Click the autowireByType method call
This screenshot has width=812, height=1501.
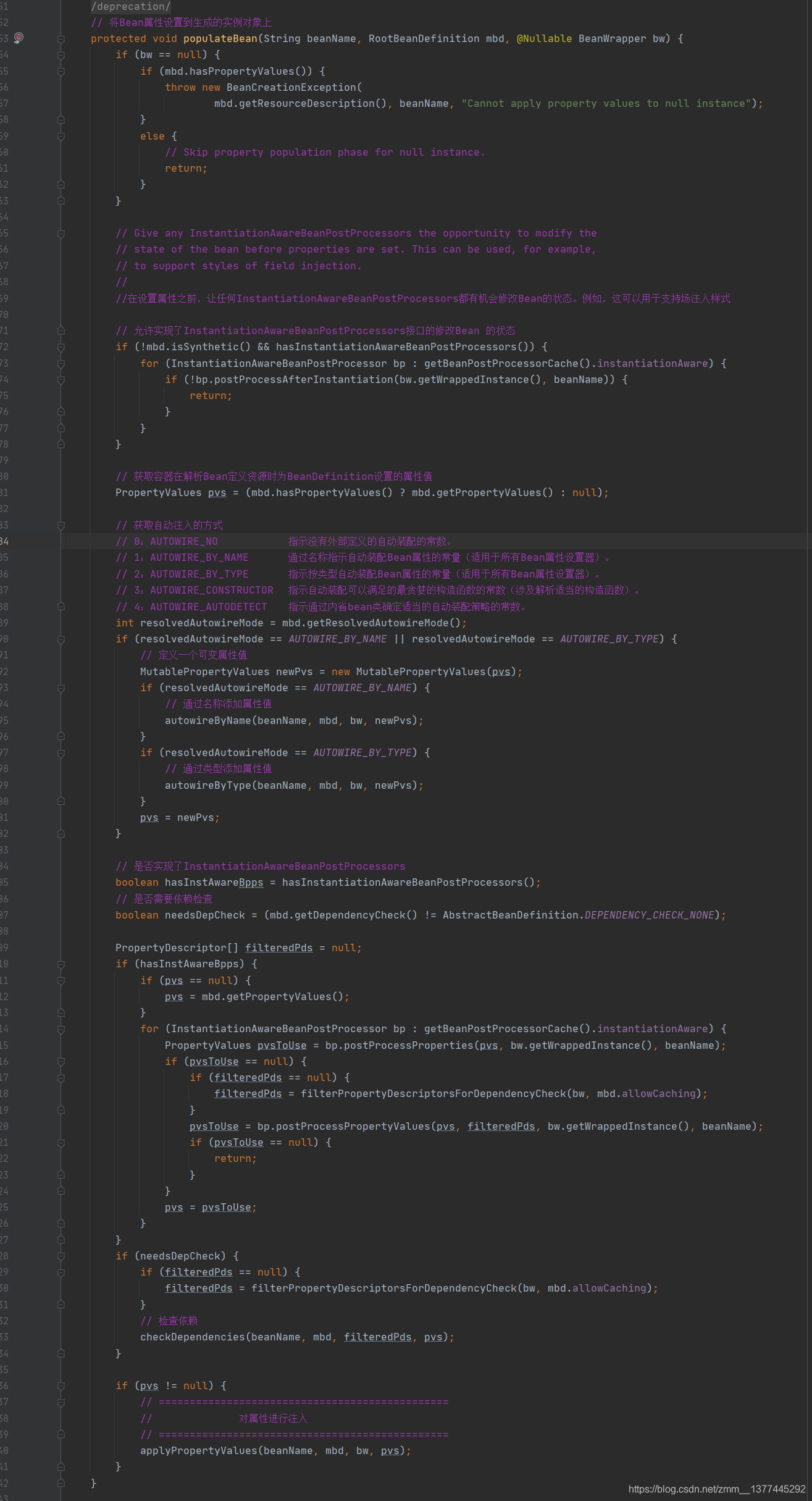pos(207,785)
